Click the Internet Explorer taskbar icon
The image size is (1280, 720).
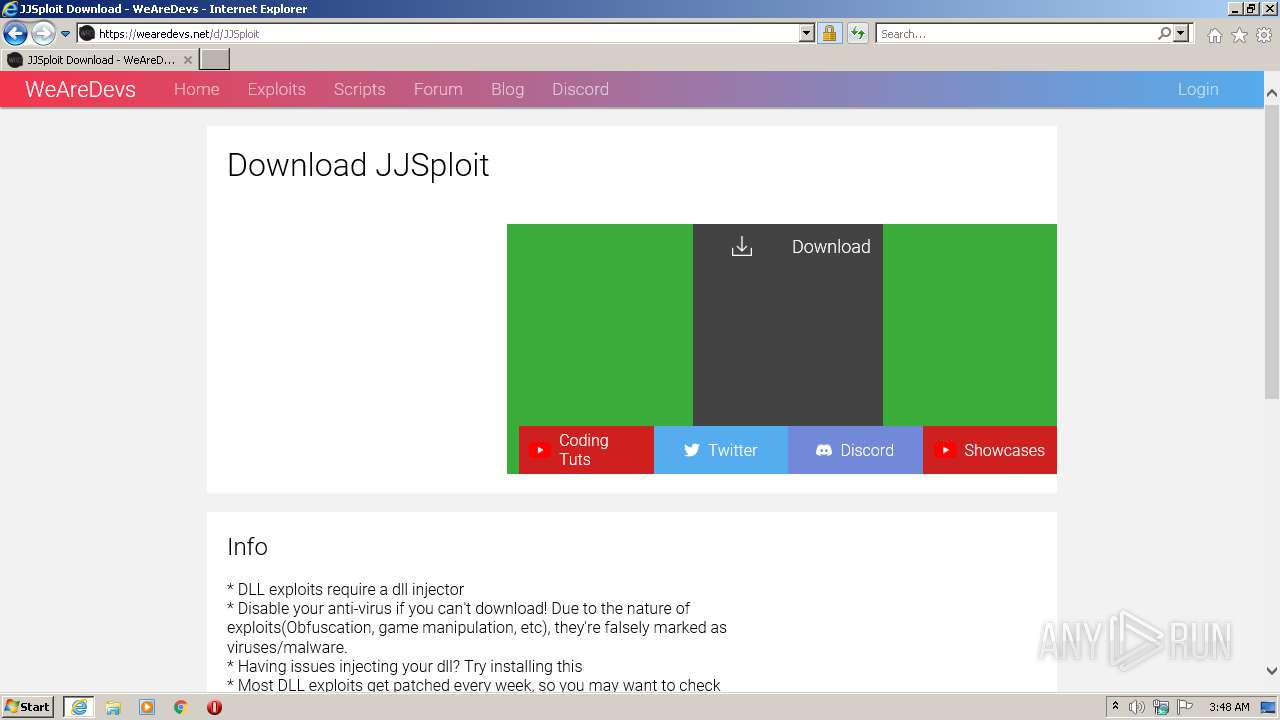tap(79, 707)
